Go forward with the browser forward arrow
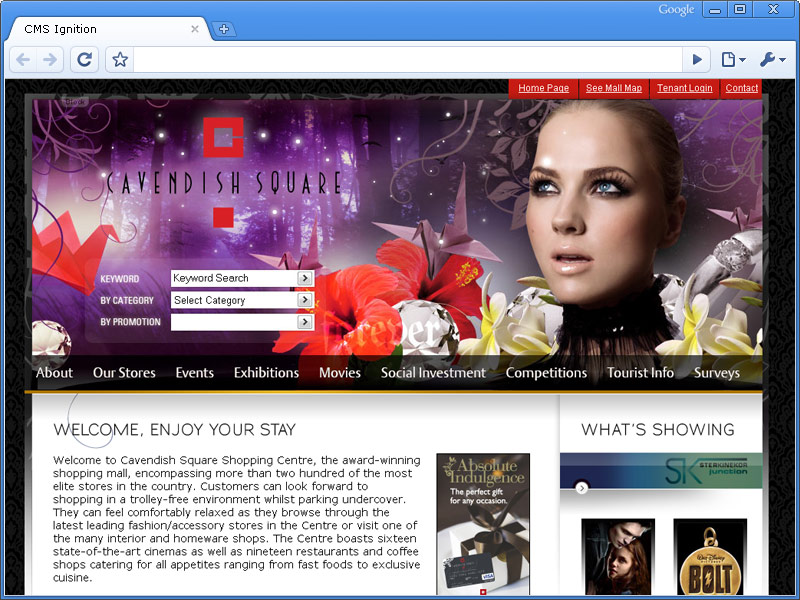This screenshot has height=600, width=800. [49, 60]
